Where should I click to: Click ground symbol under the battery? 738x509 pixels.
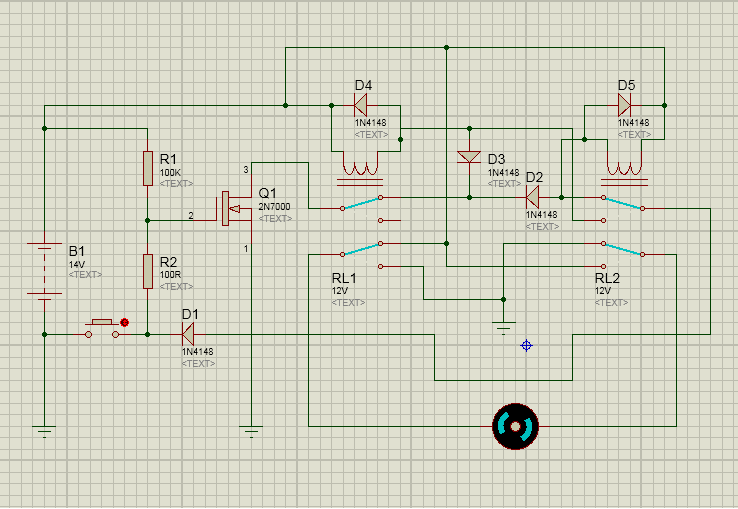pos(44,432)
